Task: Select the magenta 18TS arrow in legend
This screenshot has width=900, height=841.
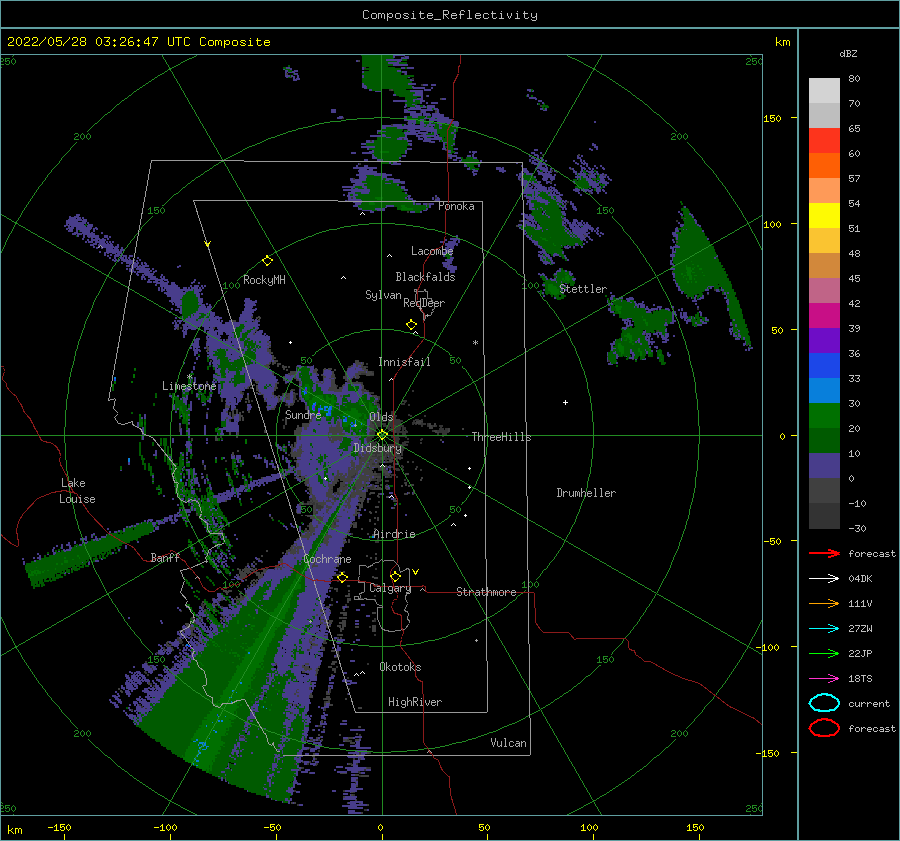Action: (x=824, y=679)
